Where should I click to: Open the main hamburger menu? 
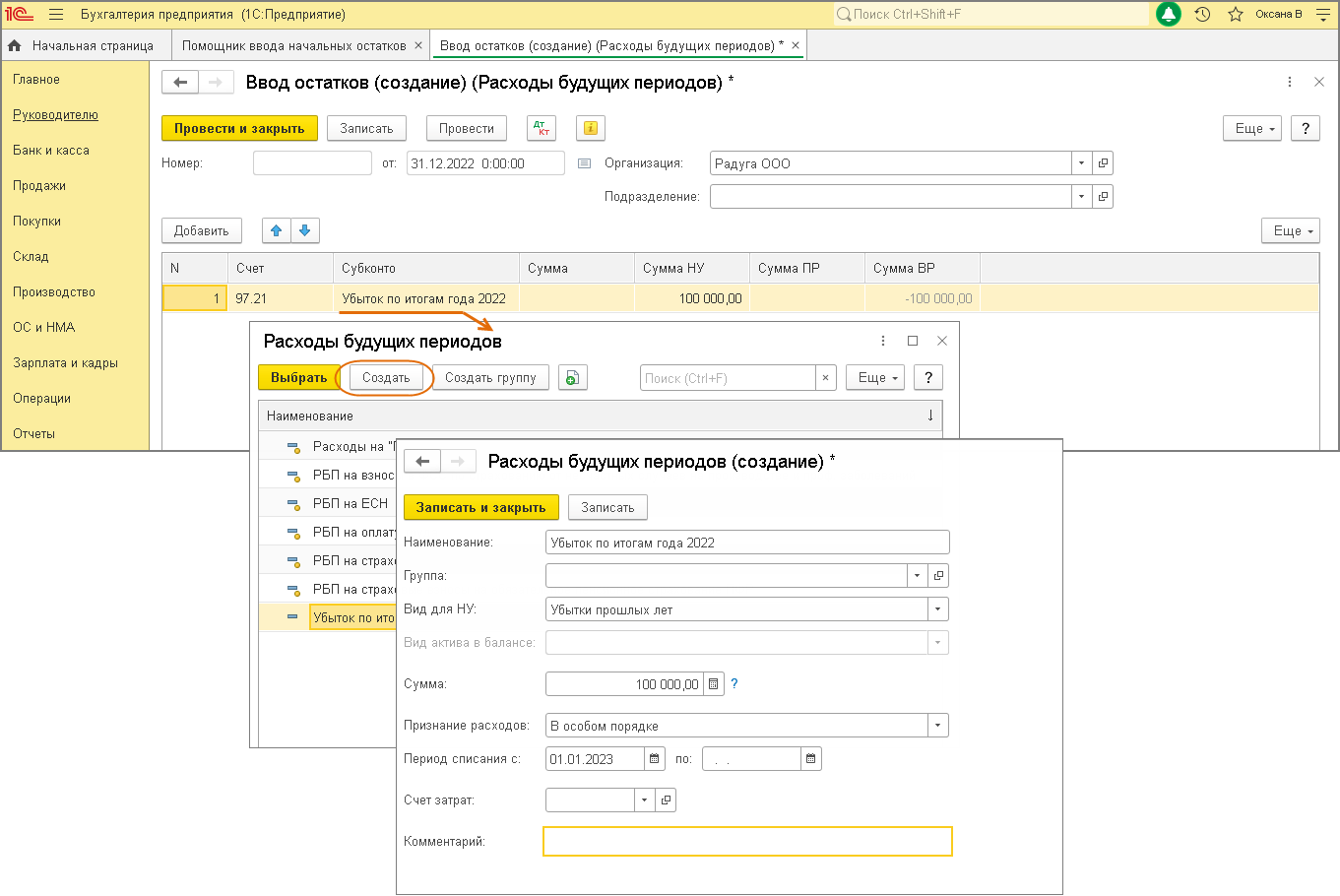56,15
